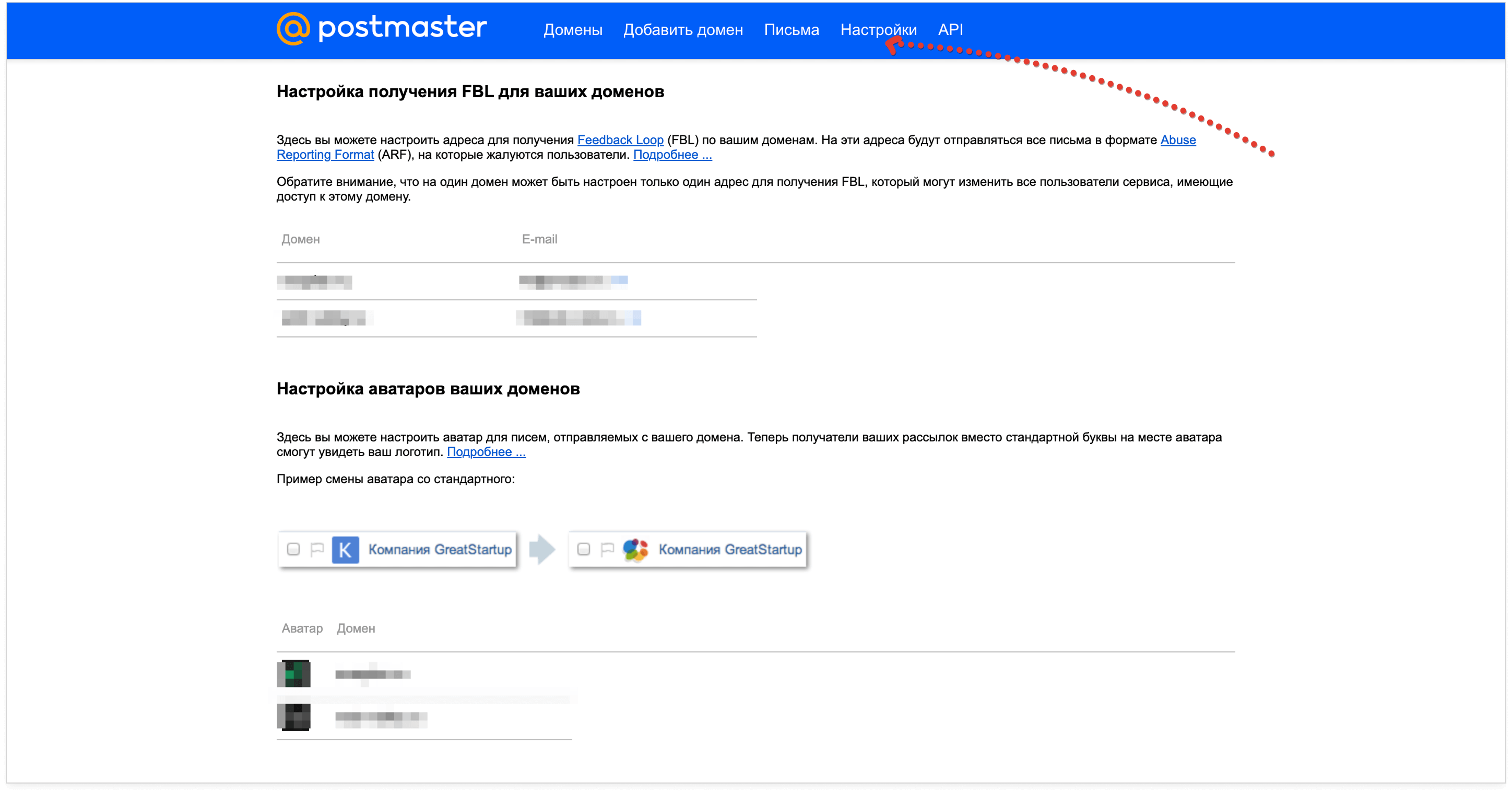This screenshot has height=794, width=1512.
Task: Click the gray arrow between avatar examples
Action: [x=542, y=550]
